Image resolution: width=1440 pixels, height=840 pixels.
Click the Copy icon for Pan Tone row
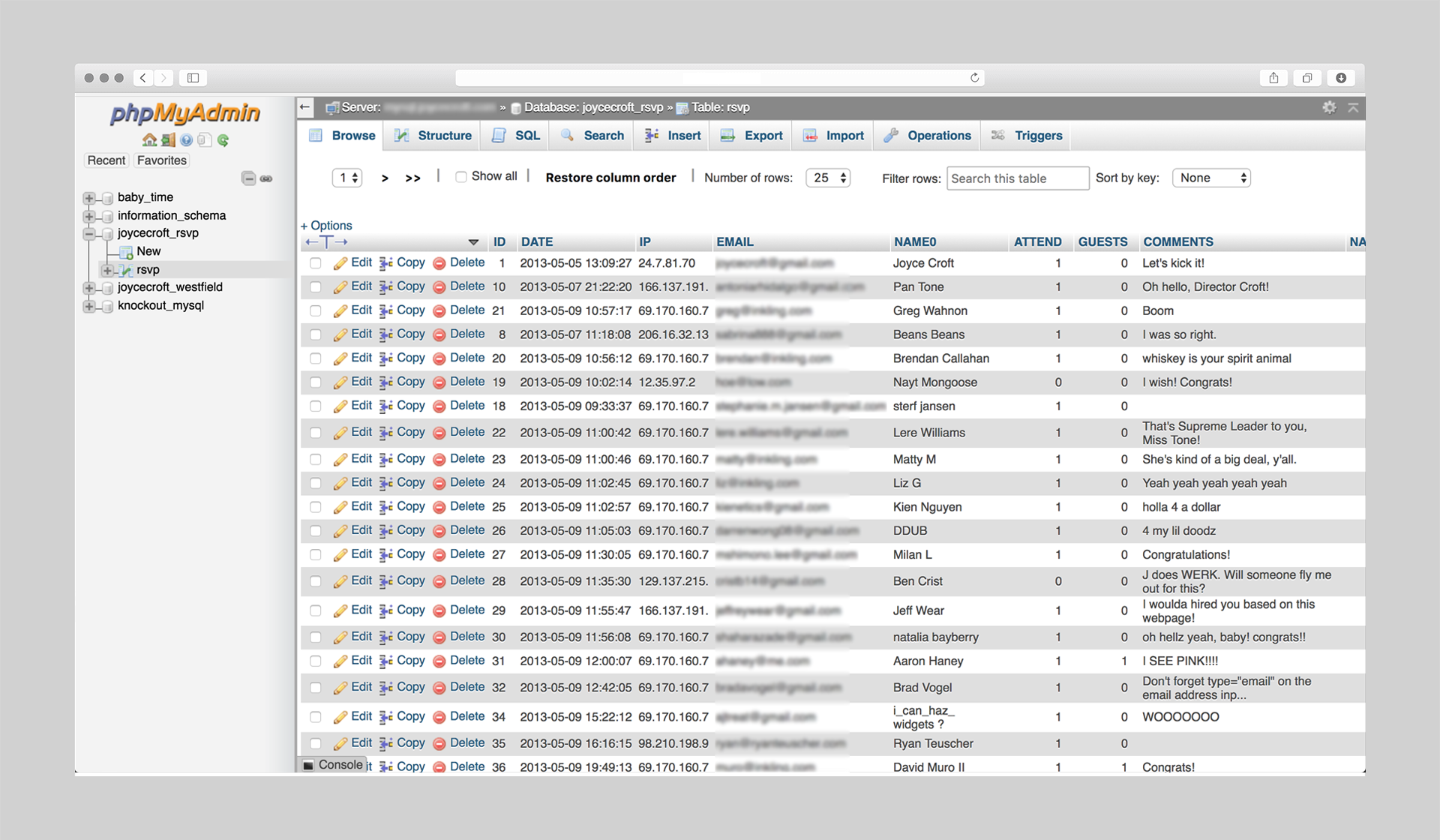click(386, 286)
